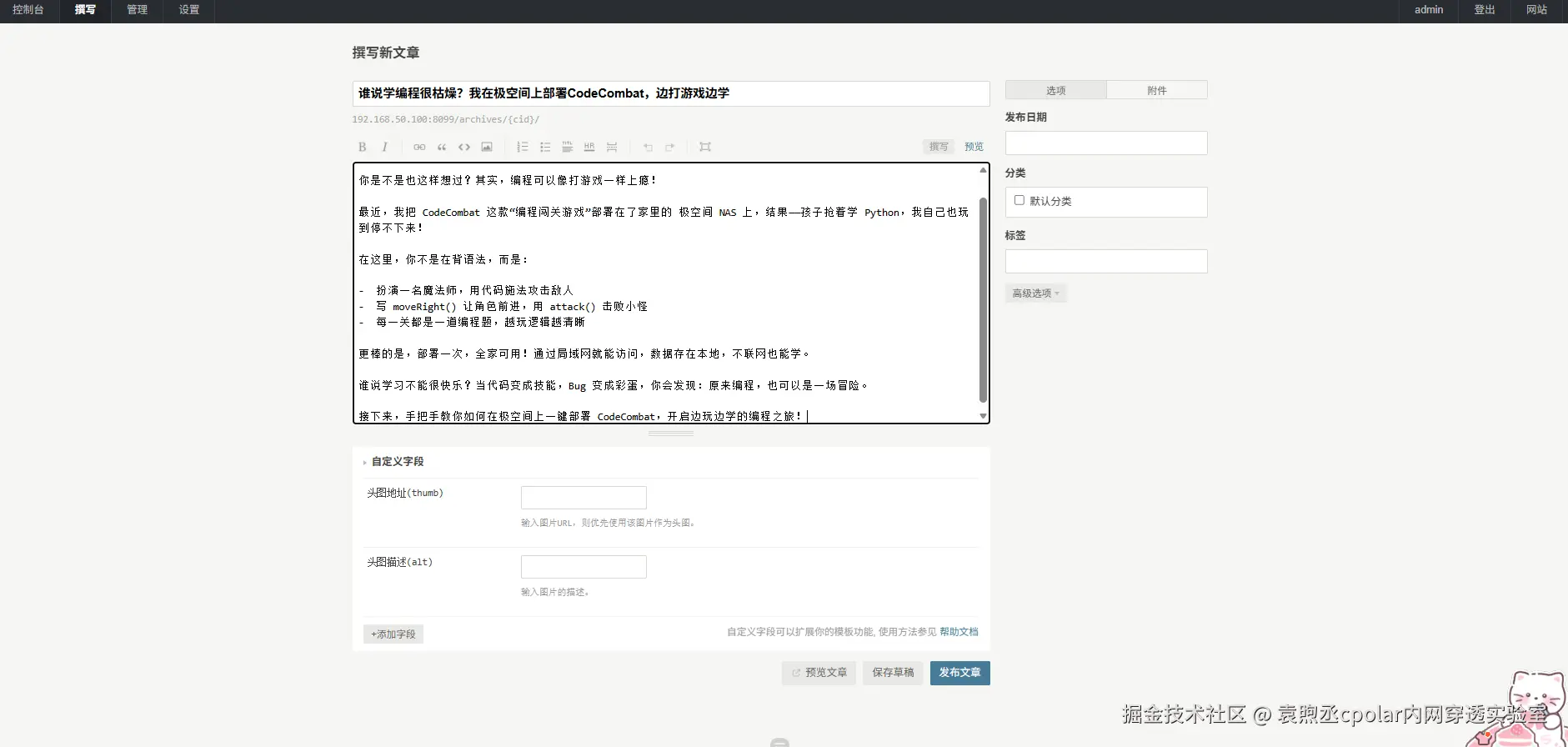Open the admin profile link
Viewport: 1568px width, 747px height.
(1429, 10)
